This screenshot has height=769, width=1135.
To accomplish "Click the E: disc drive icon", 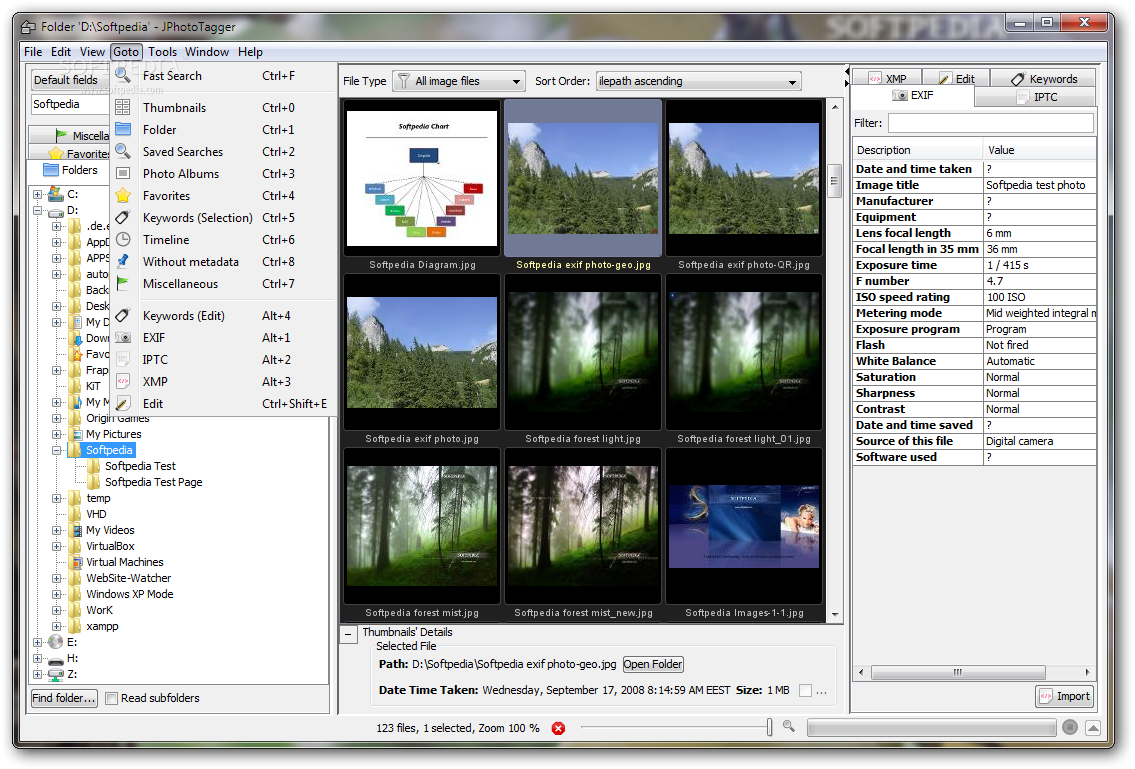I will 56,642.
